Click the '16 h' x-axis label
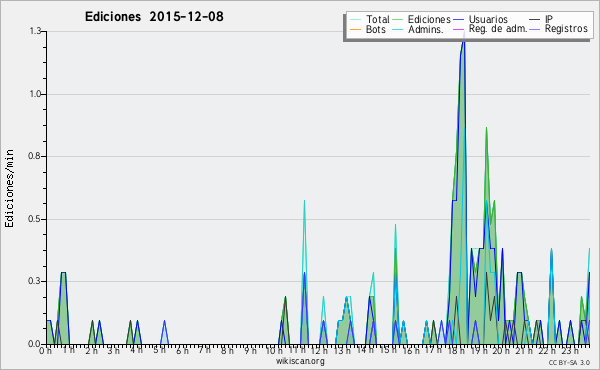The image size is (600, 370). pyautogui.click(x=411, y=350)
